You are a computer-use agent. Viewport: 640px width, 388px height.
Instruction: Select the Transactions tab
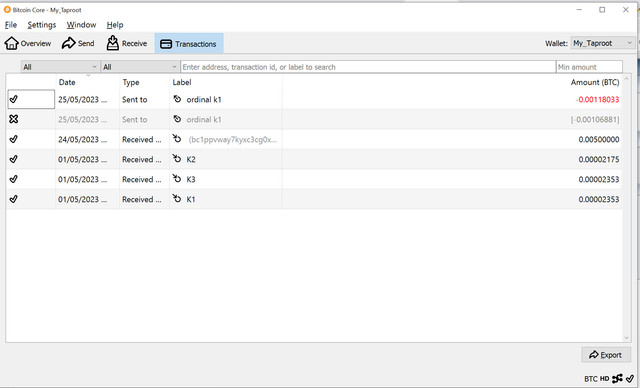coord(189,44)
